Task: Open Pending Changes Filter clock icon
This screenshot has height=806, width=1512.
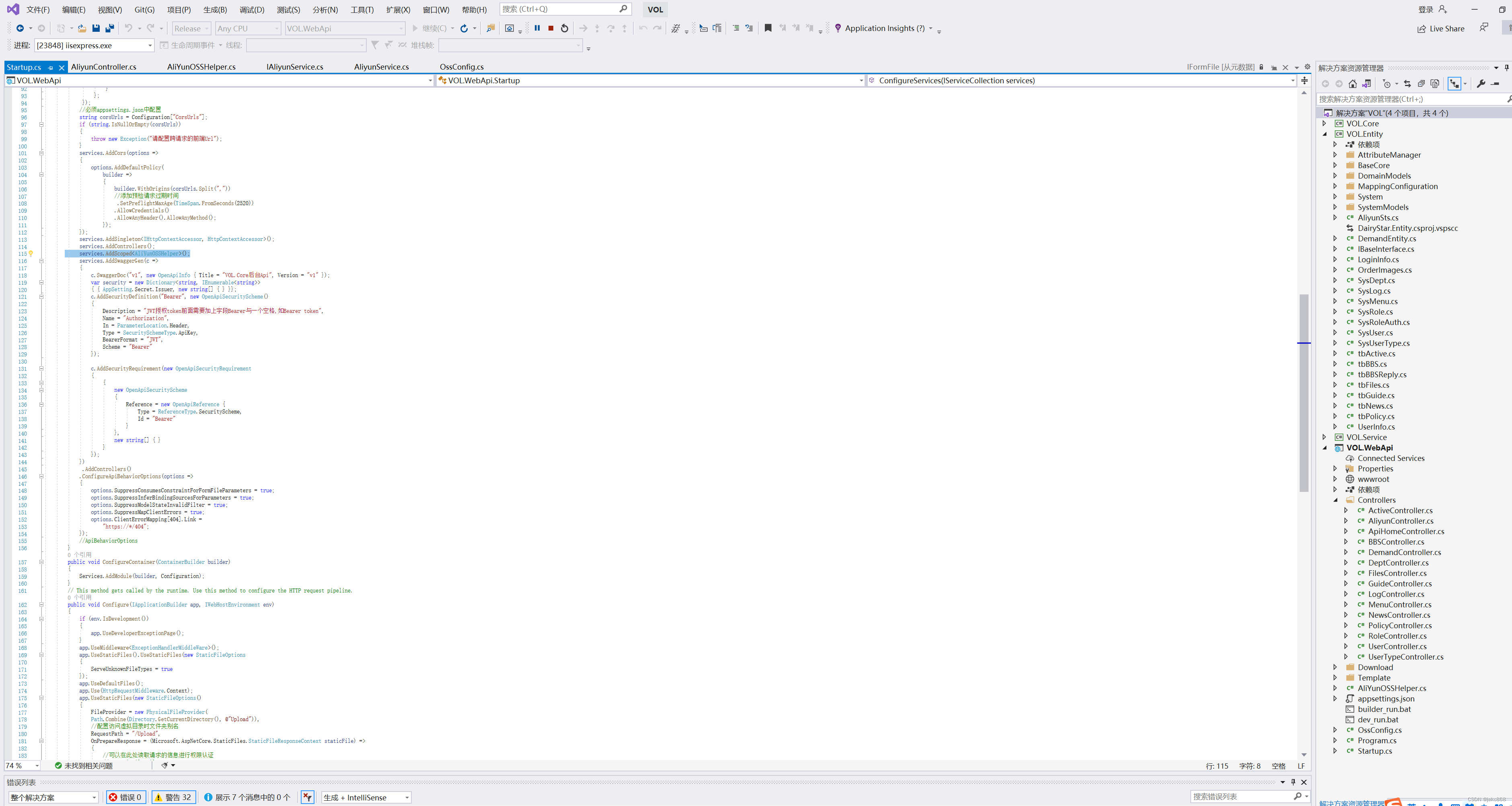Action: [x=1387, y=83]
